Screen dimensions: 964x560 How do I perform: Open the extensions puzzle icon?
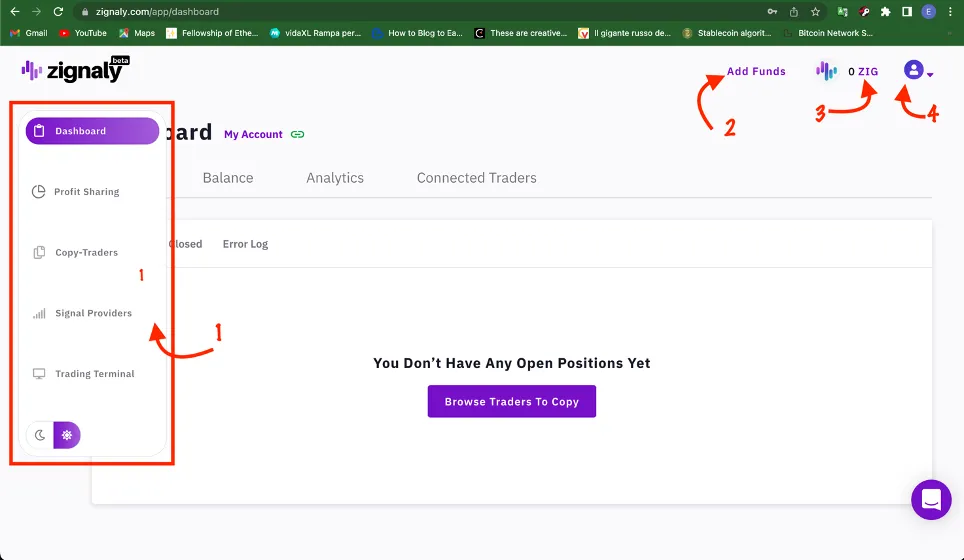coord(885,12)
